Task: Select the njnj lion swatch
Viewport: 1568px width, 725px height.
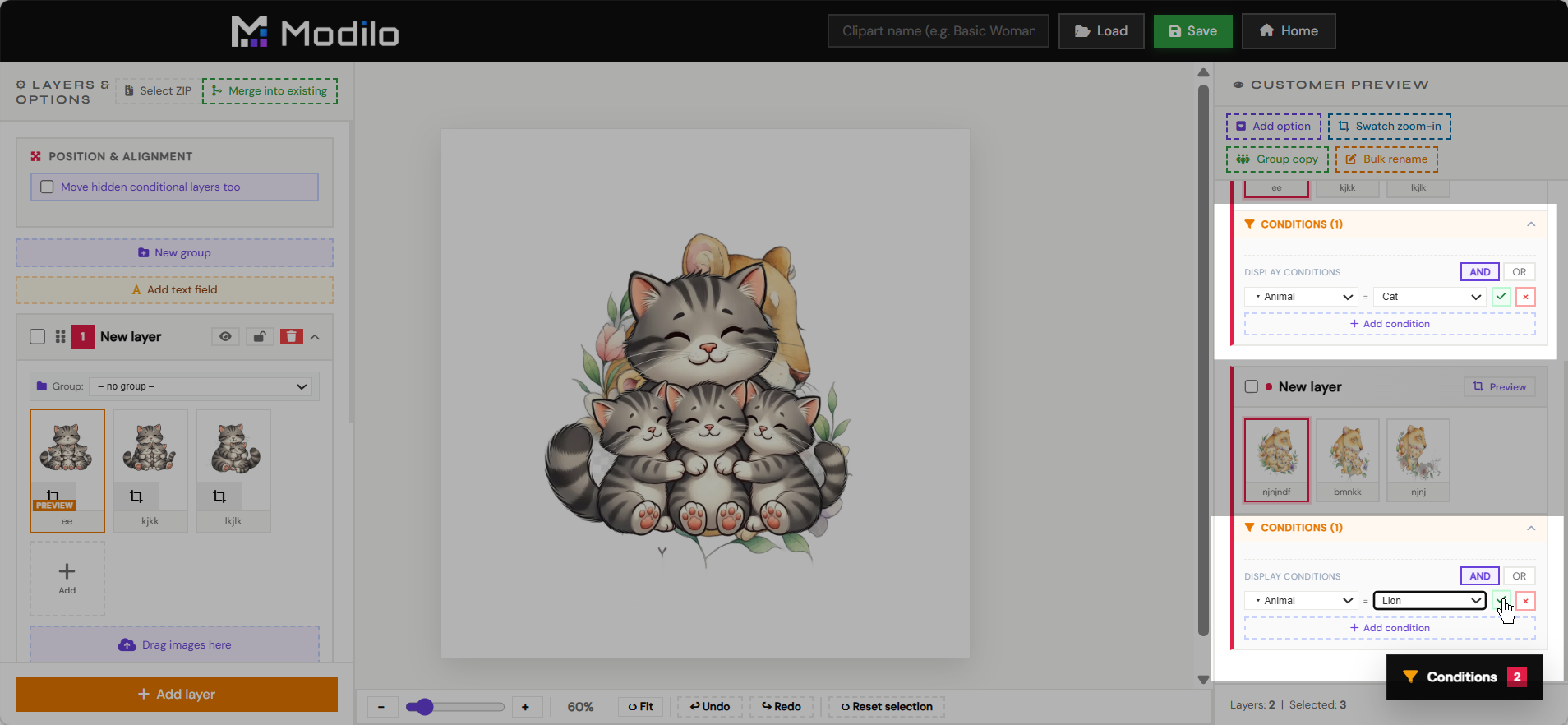Action: [x=1418, y=460]
